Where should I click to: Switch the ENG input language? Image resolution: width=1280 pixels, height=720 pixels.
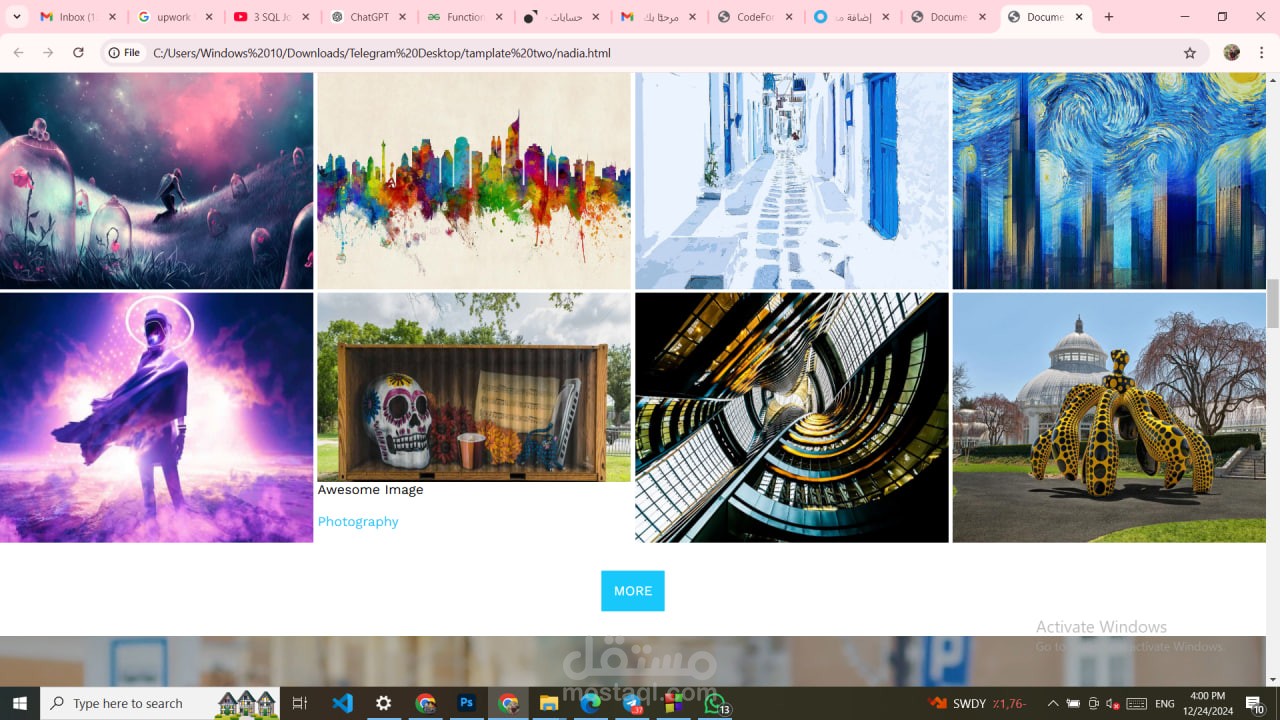click(1165, 703)
